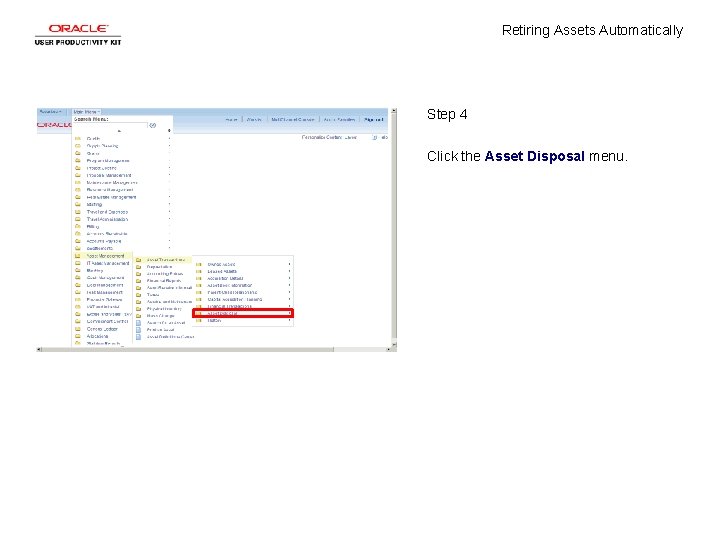Screen dimensions: 720x540
Task: Click folder icon beside IT Asset Management
Action: tap(78, 263)
